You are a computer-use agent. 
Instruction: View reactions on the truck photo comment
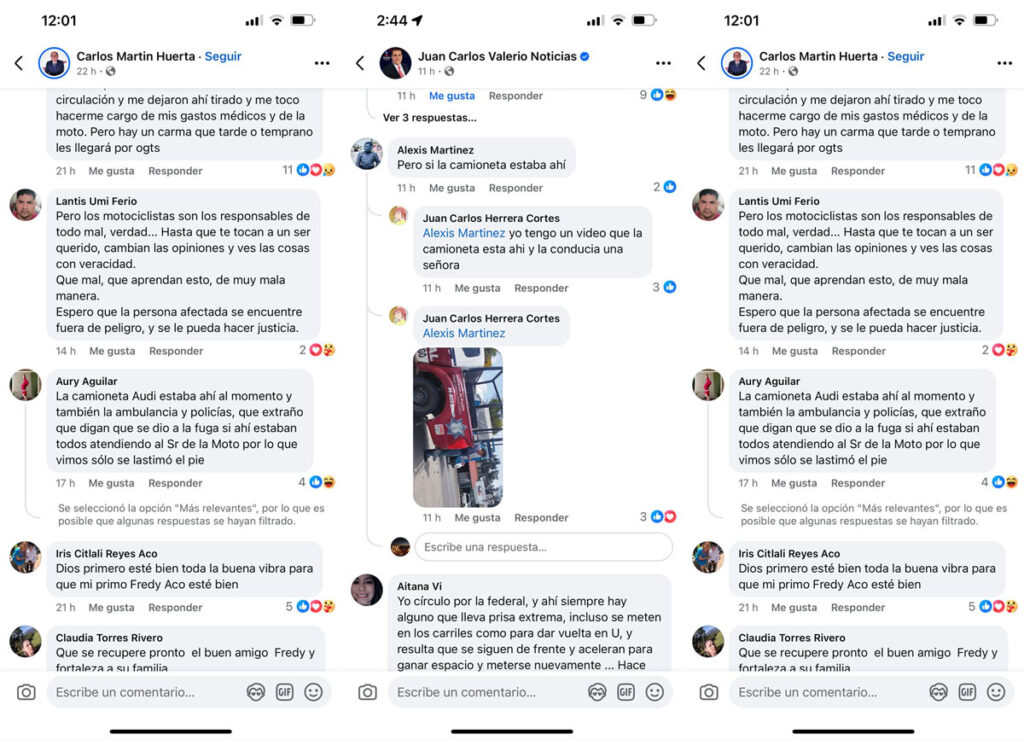pyautogui.click(x=658, y=517)
